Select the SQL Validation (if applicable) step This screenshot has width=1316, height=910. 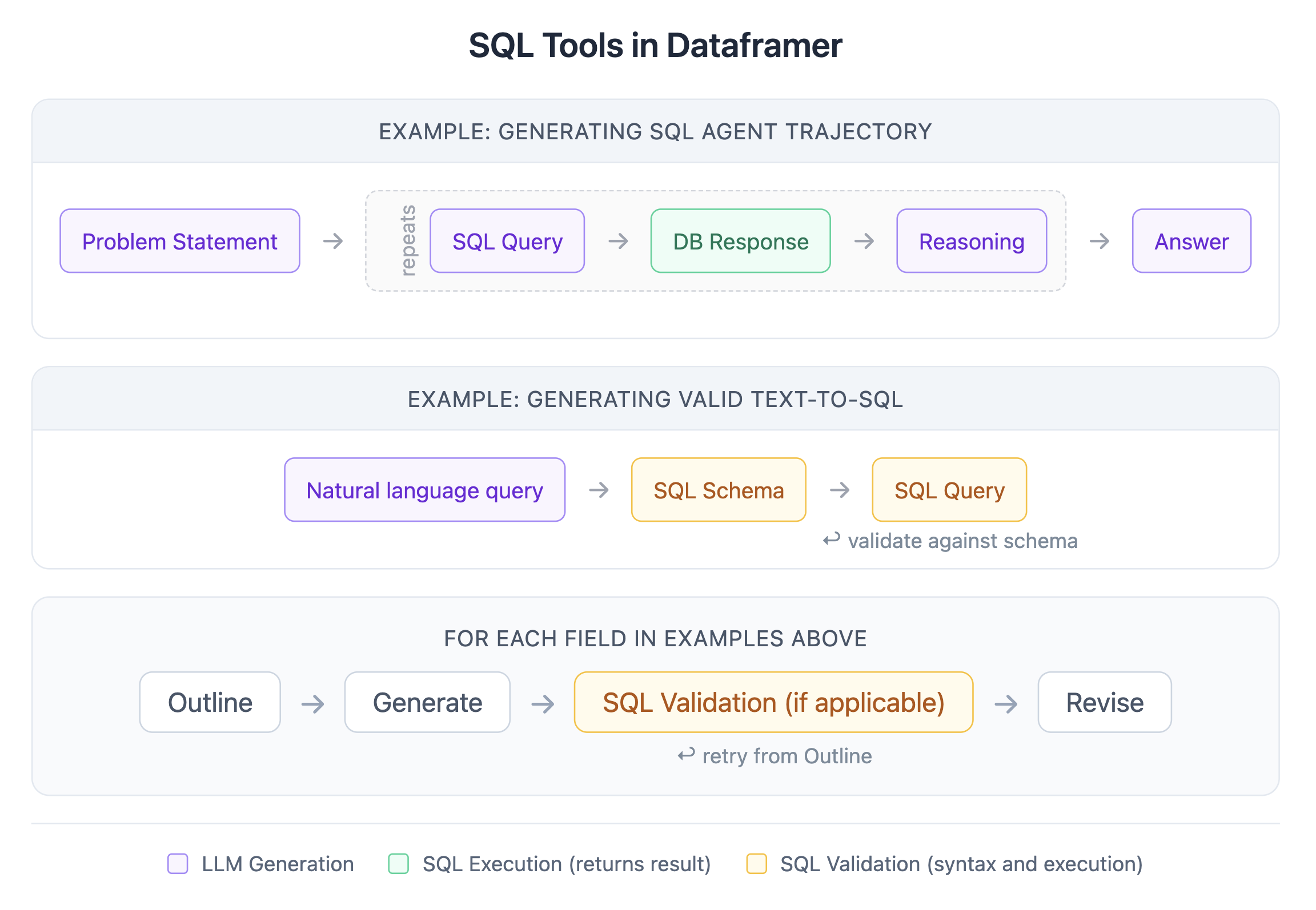point(773,702)
